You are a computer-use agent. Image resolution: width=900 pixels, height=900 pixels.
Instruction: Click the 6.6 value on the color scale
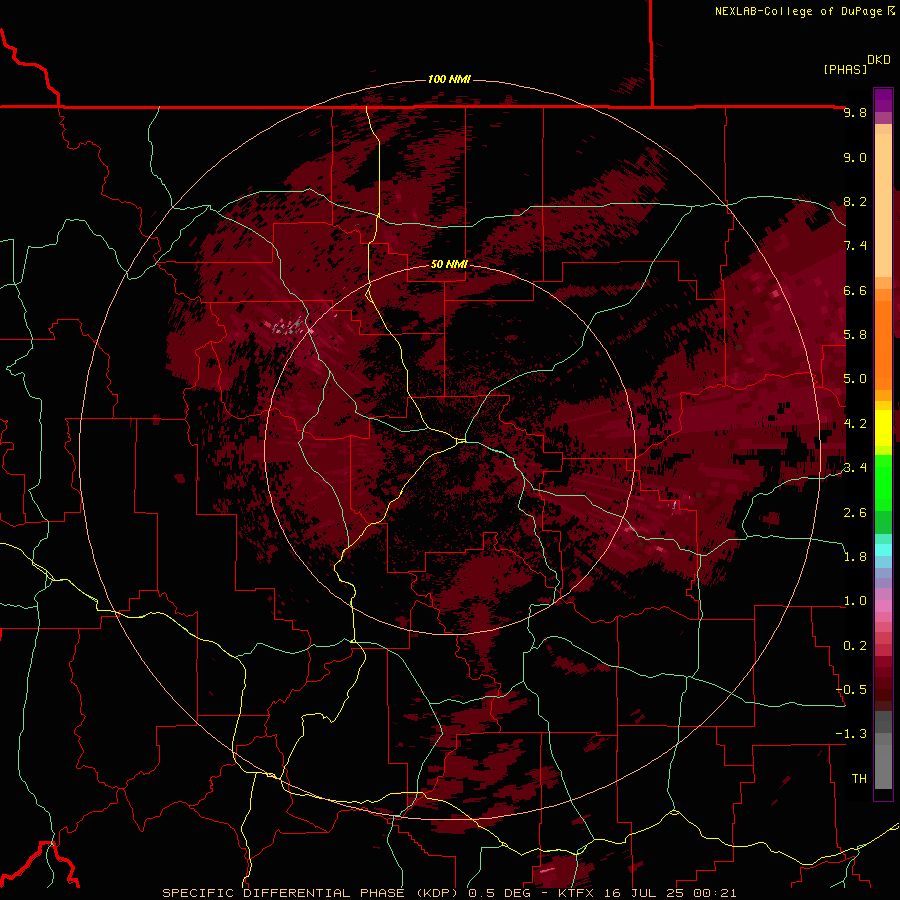855,290
